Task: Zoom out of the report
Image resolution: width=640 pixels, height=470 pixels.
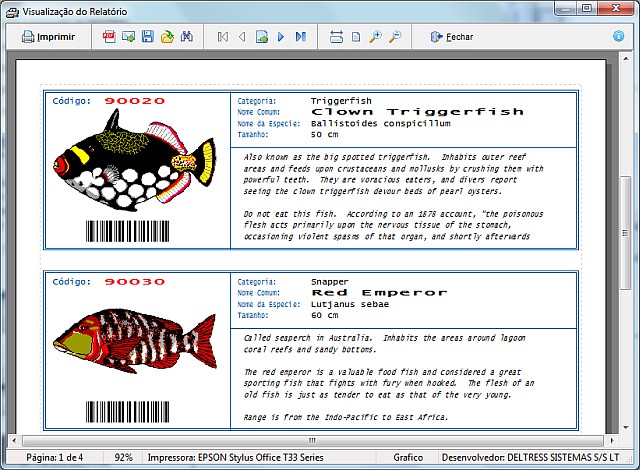Action: [x=395, y=37]
